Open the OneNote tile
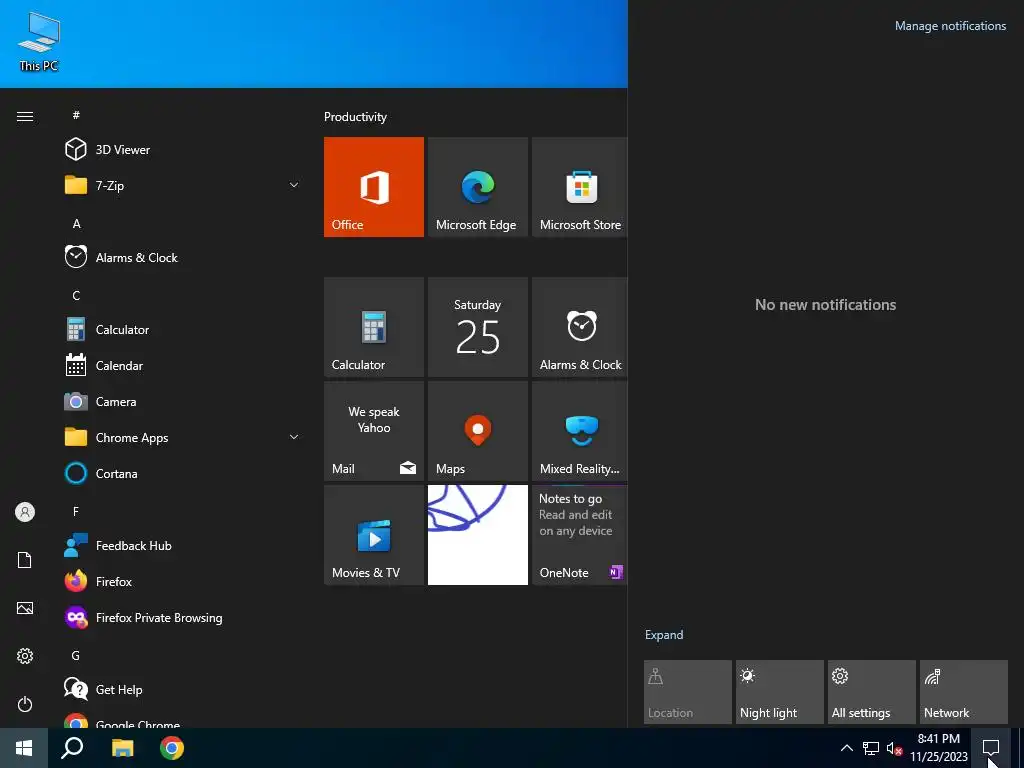The image size is (1024, 768). pos(580,535)
